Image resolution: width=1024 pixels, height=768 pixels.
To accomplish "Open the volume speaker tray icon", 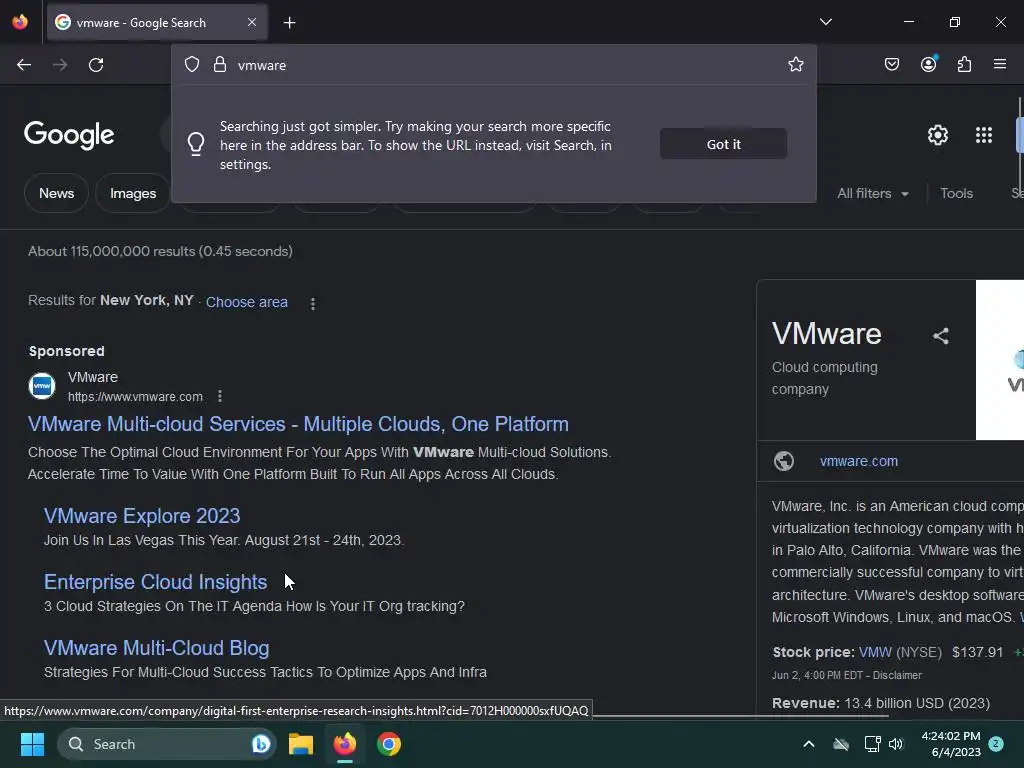I will (896, 744).
